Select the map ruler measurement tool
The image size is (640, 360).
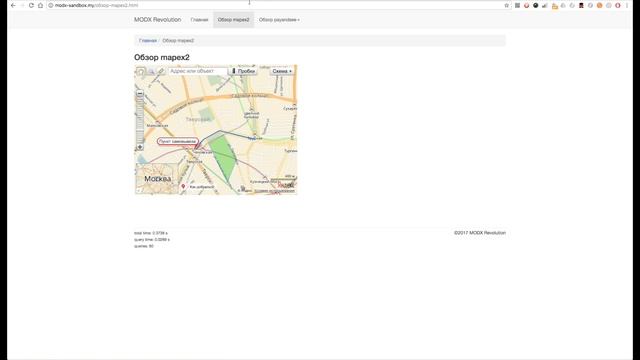161,71
